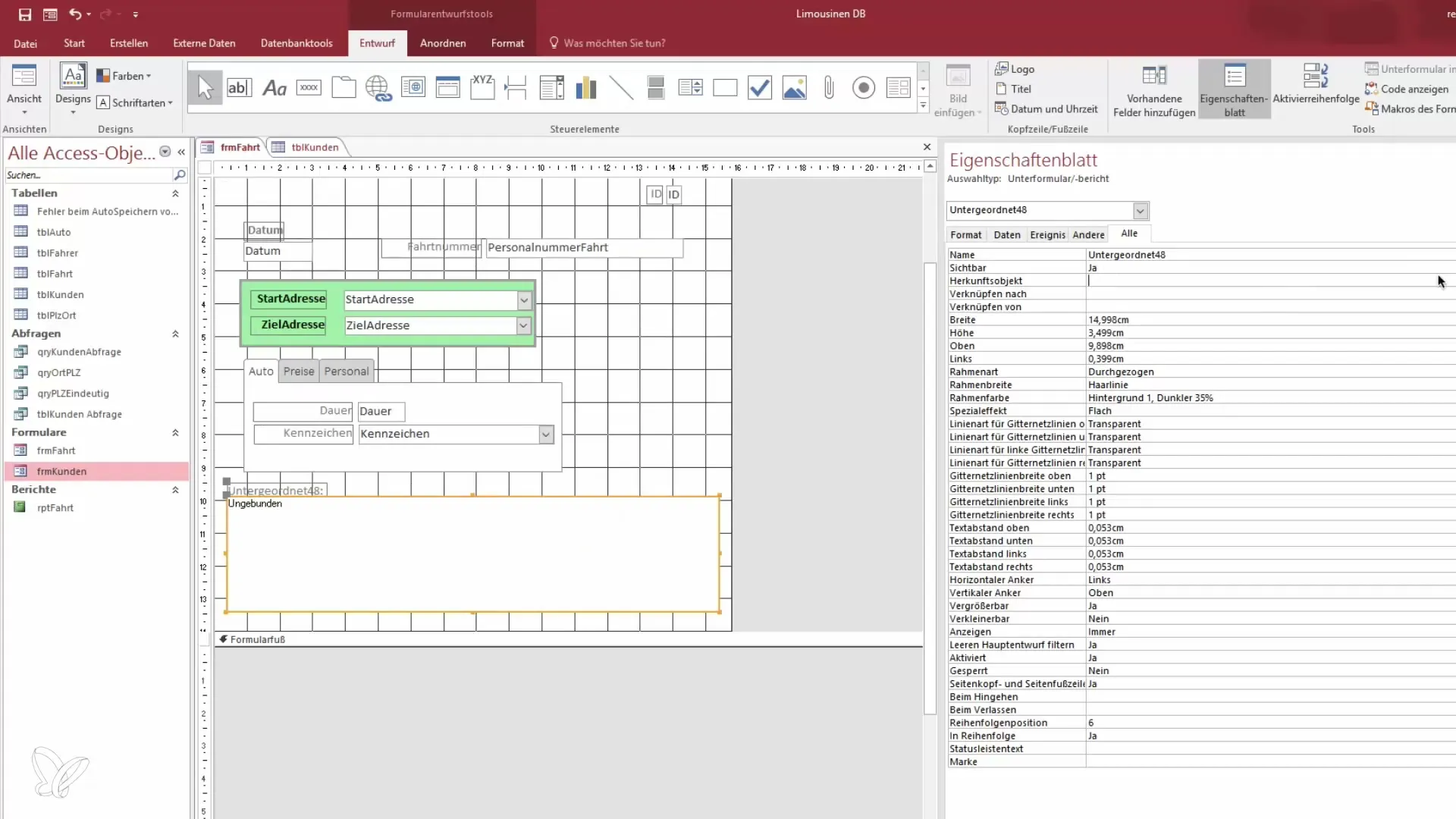Screen dimensions: 1456x819
Task: Select the Daten tab in property sheet
Action: (x=1006, y=235)
